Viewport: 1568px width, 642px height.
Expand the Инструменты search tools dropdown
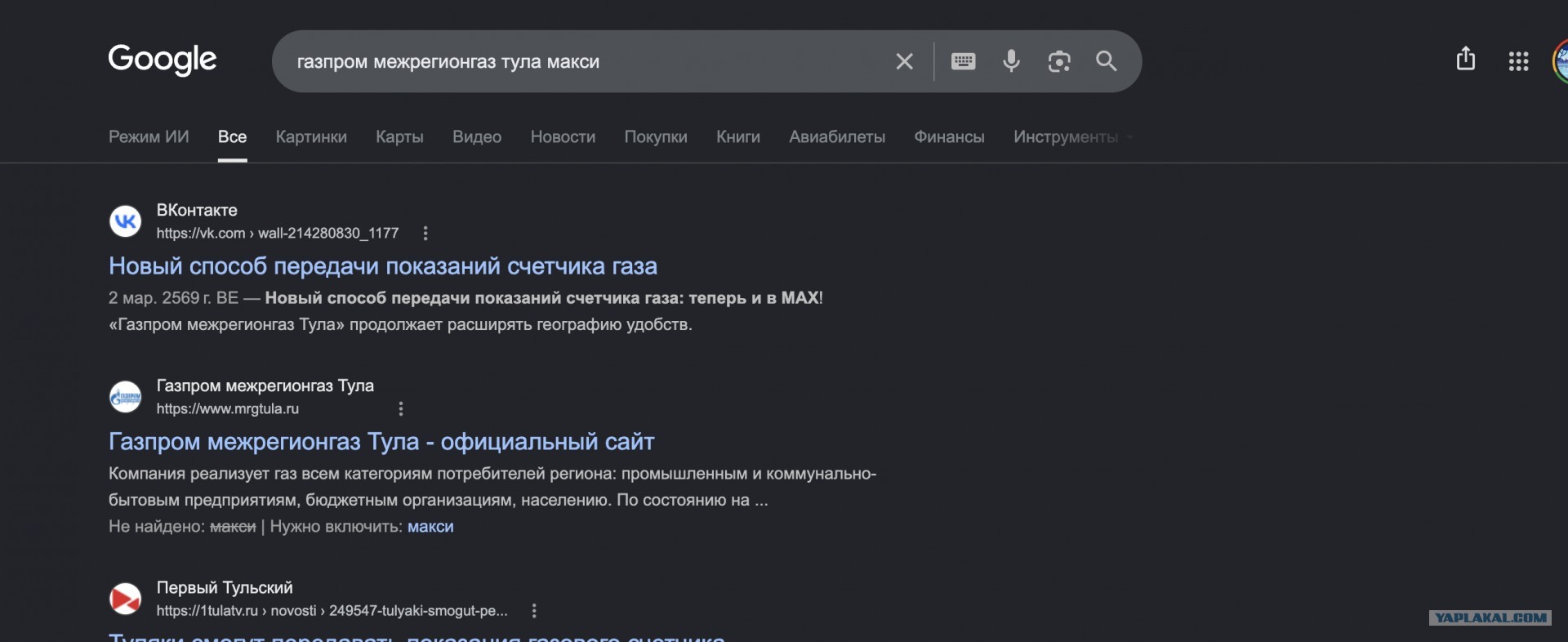click(1073, 136)
